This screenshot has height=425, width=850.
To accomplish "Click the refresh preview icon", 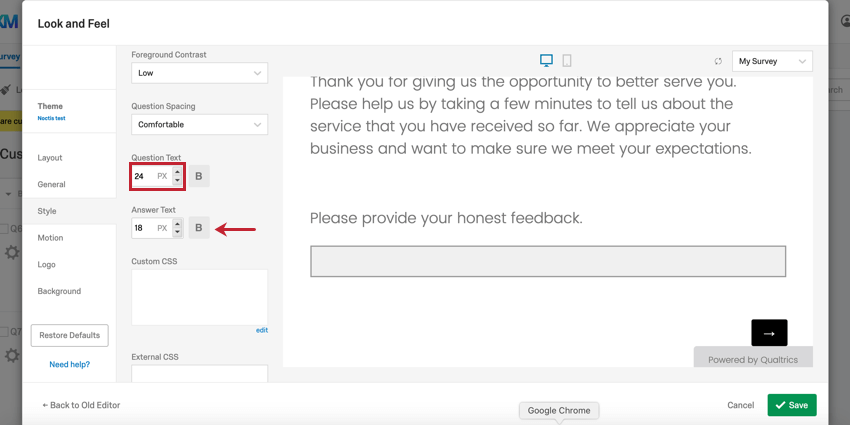I will click(x=718, y=61).
